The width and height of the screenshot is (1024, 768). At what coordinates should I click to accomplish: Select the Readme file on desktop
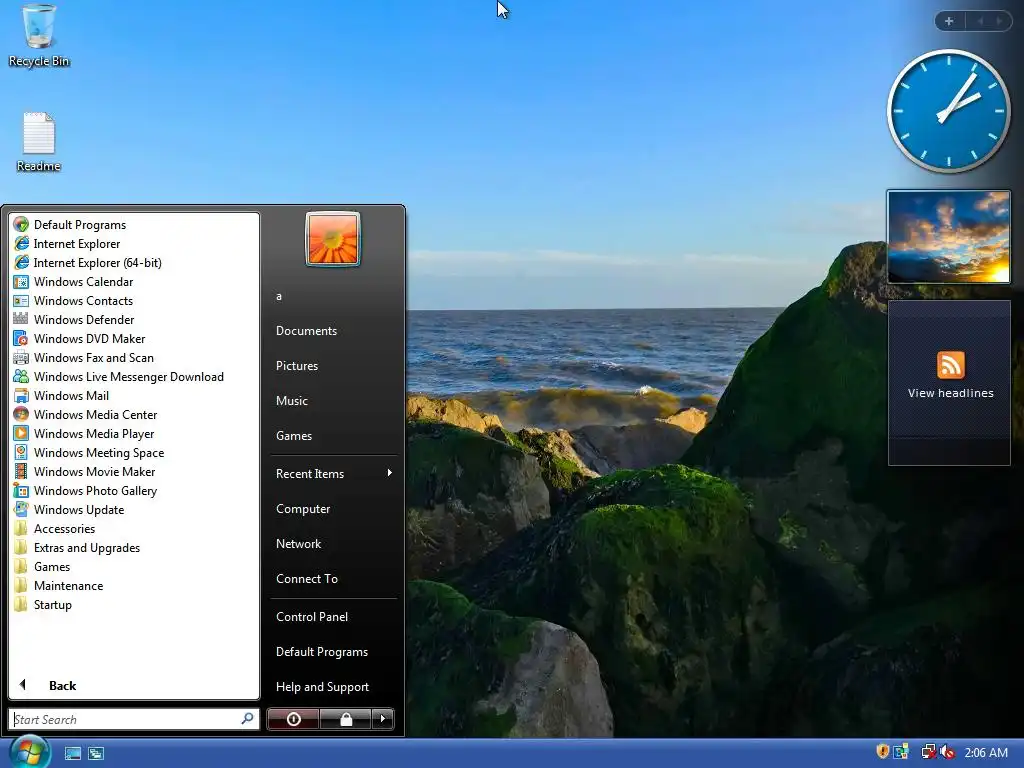point(39,142)
